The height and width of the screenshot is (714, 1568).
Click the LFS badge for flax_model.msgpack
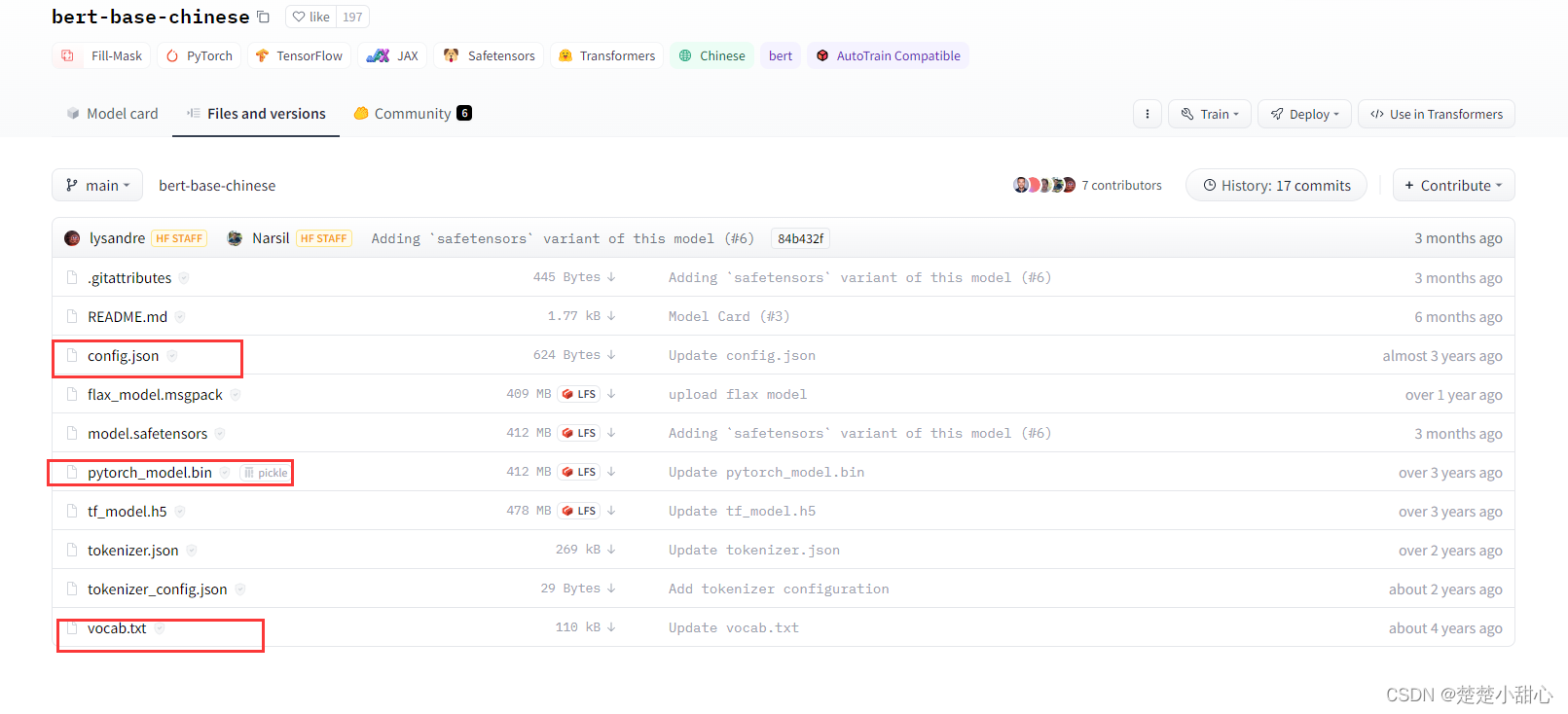tap(579, 394)
